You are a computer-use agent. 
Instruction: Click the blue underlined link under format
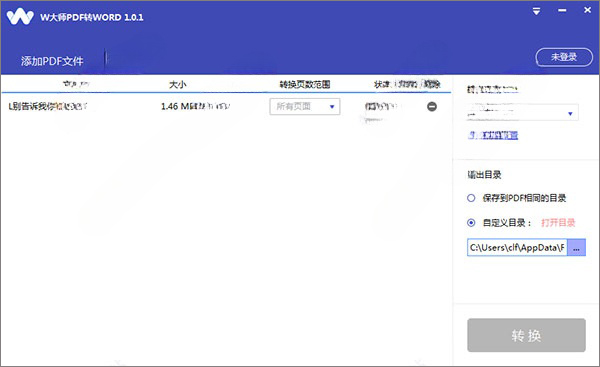coord(493,135)
